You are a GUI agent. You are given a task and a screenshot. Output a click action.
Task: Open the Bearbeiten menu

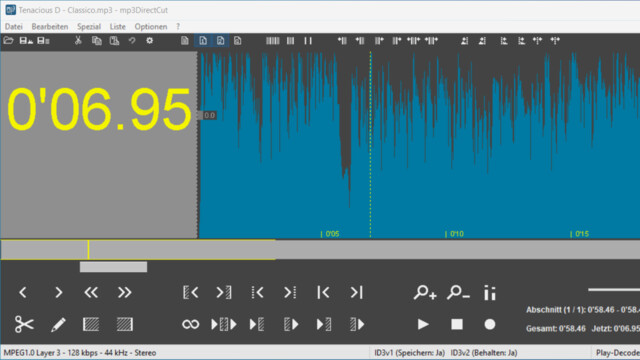[50, 27]
